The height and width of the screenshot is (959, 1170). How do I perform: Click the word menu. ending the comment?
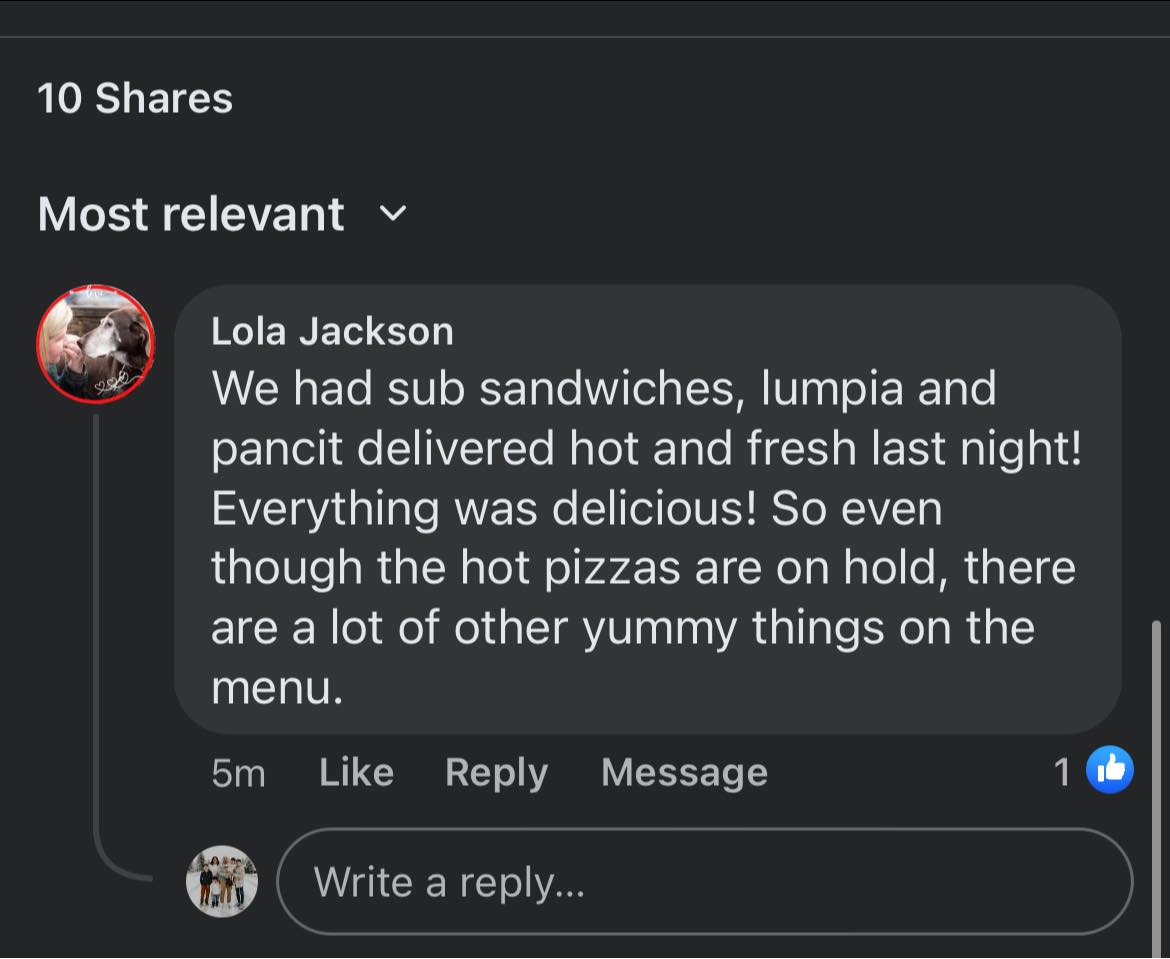(x=277, y=688)
